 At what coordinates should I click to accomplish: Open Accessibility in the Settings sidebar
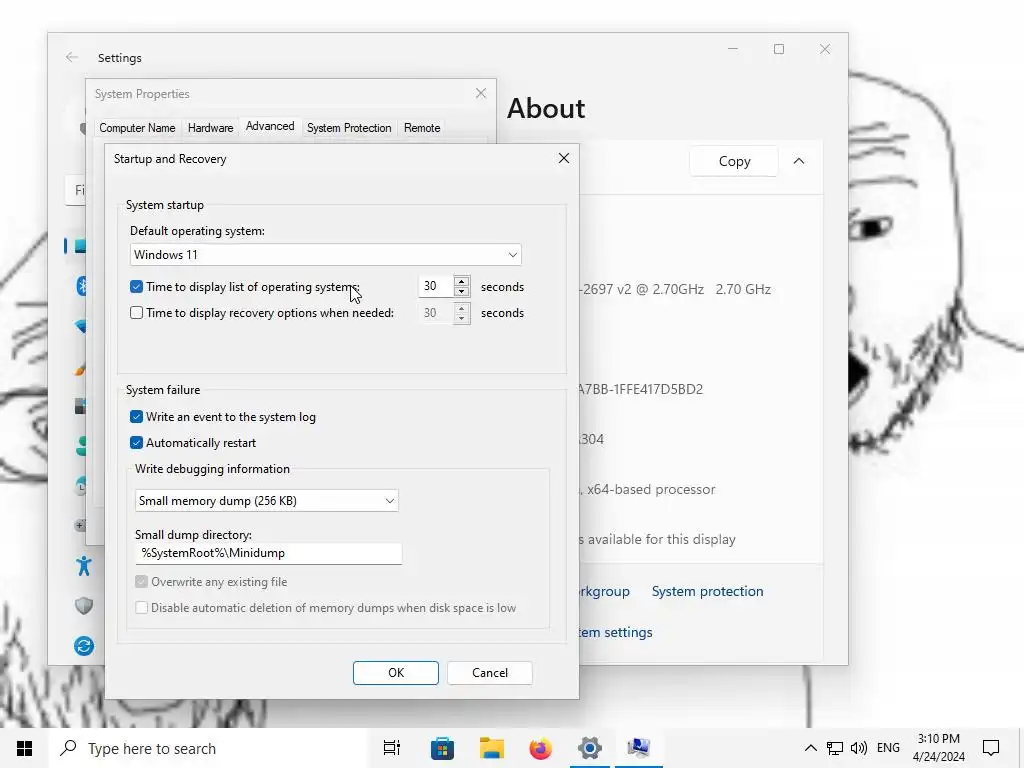(84, 566)
